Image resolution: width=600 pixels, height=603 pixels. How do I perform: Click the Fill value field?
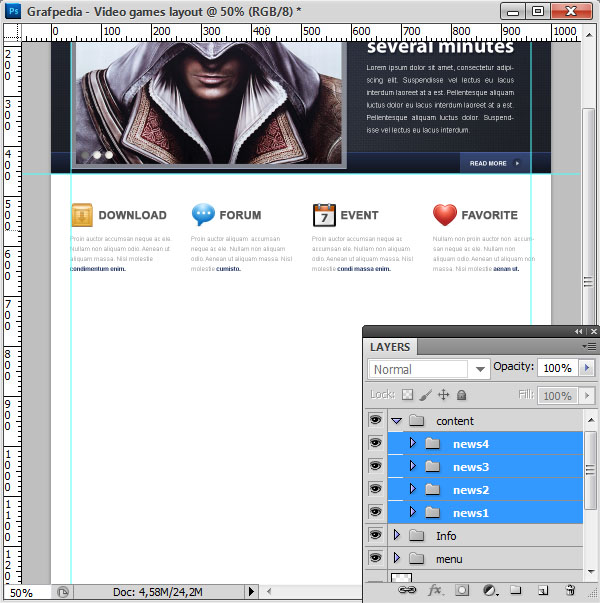pyautogui.click(x=558, y=396)
